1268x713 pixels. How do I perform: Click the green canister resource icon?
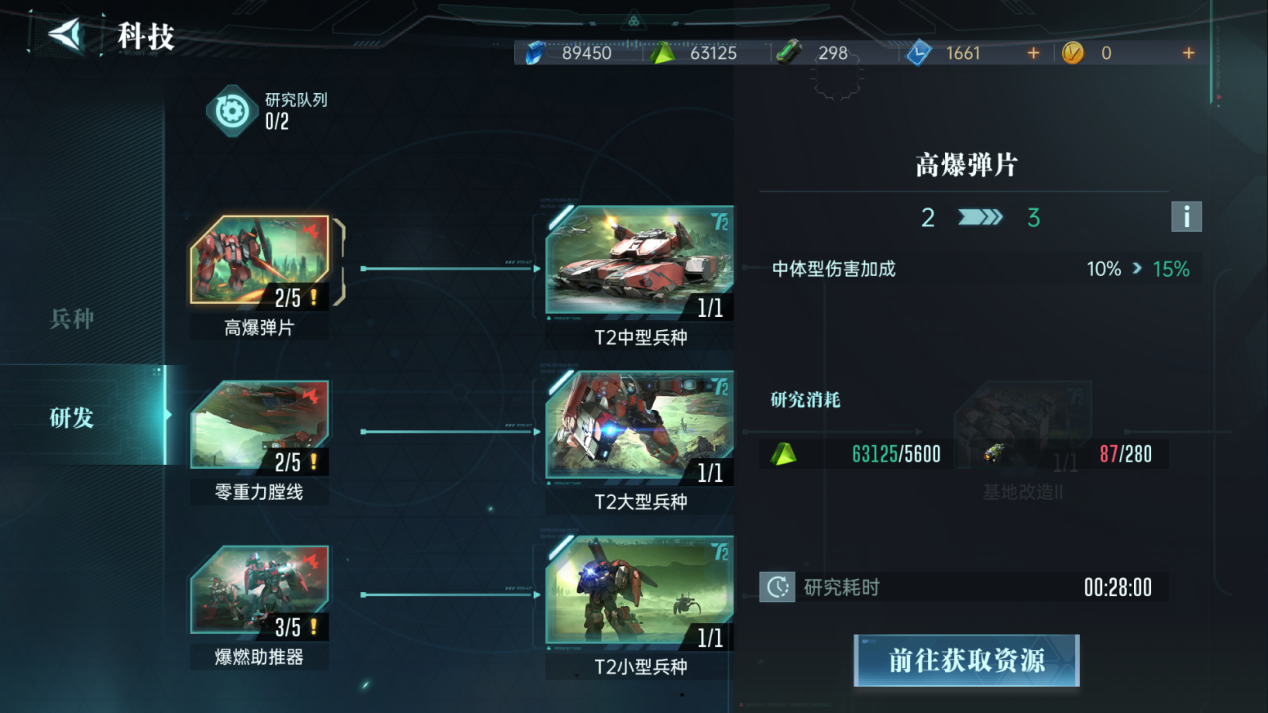pyautogui.click(x=789, y=53)
